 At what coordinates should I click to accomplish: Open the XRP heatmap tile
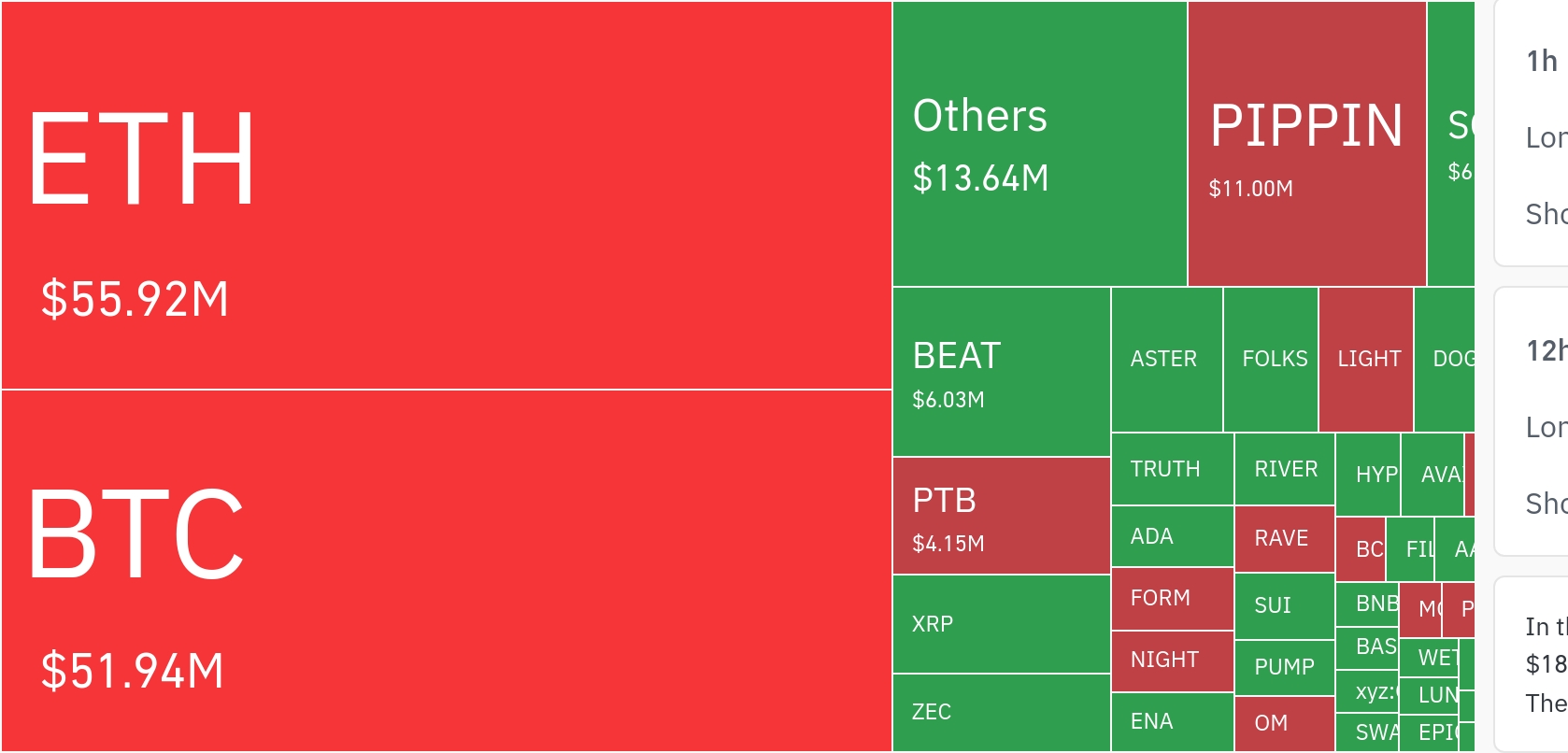pos(1001,624)
